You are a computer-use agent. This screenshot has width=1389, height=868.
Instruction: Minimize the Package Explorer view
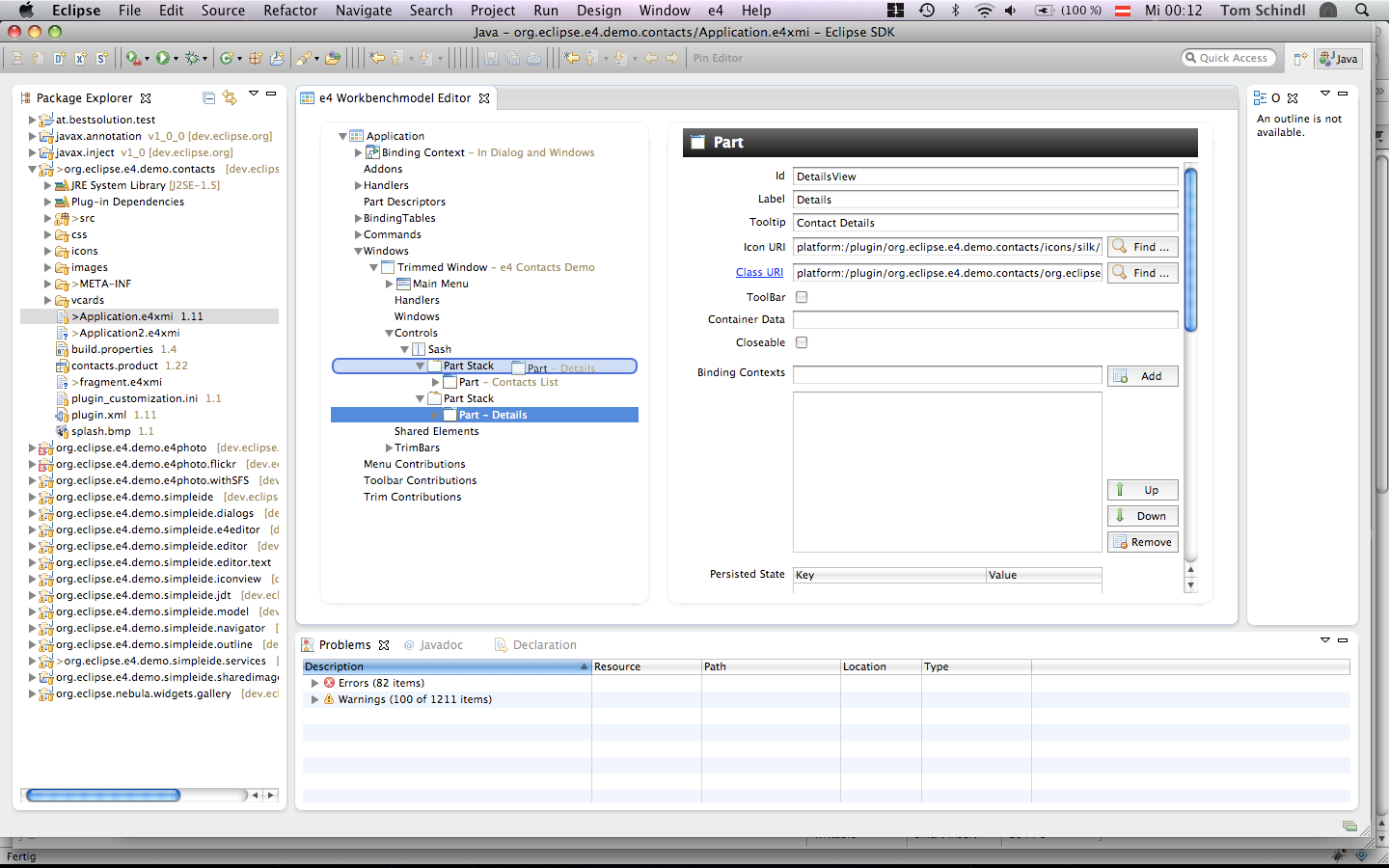coord(271,94)
